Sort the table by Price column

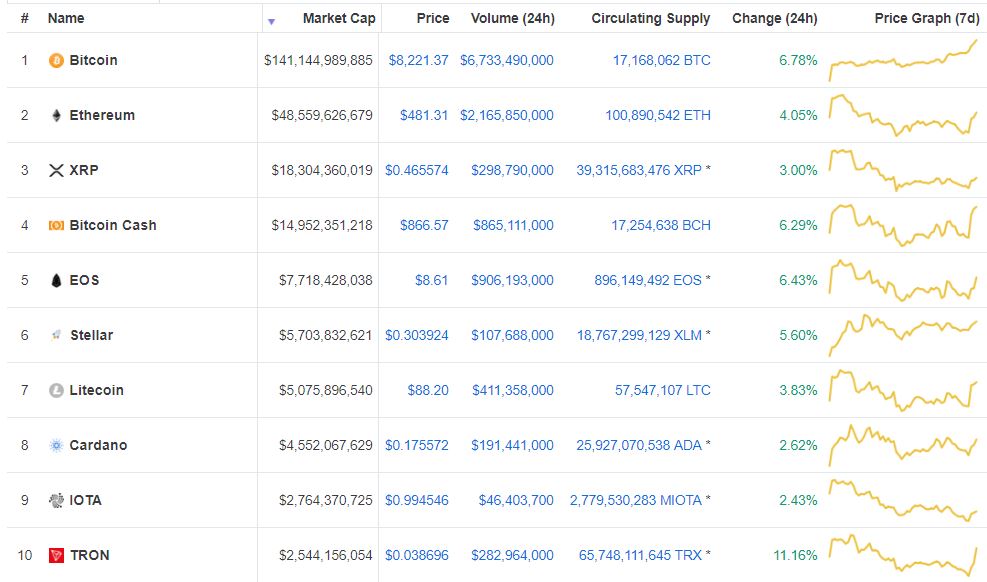(430, 18)
